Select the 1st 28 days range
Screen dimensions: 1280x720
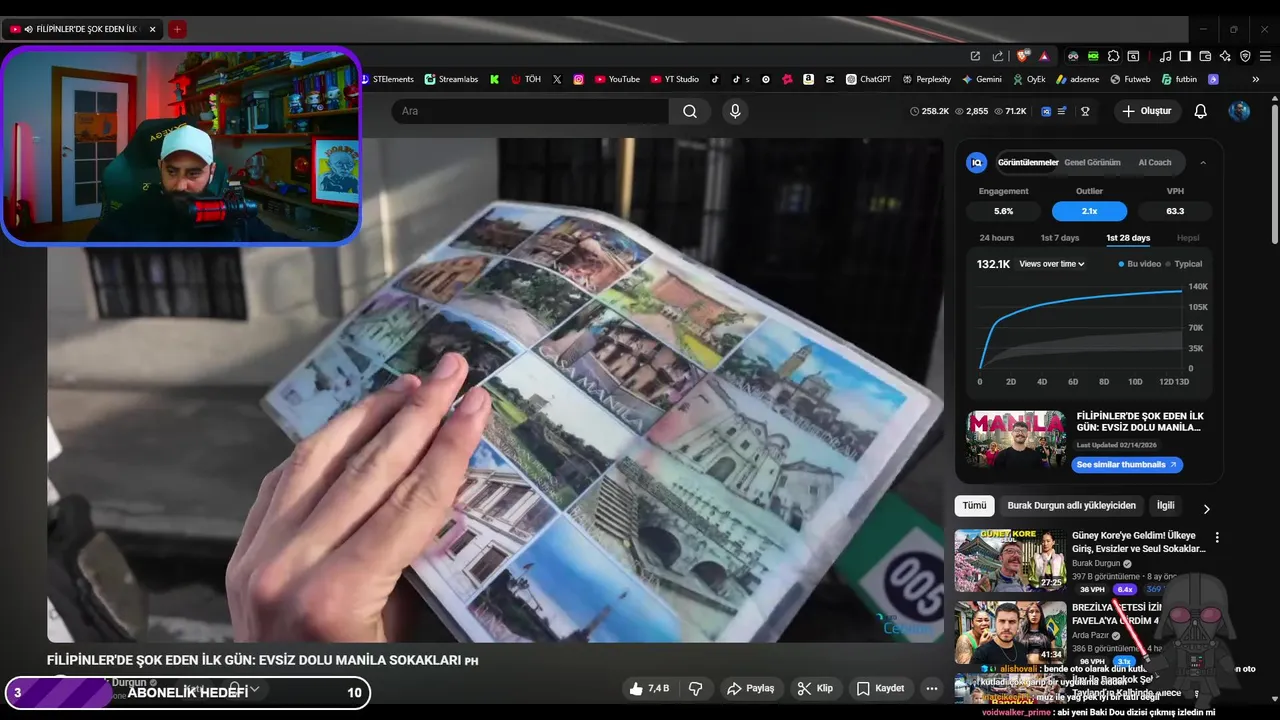1128,238
